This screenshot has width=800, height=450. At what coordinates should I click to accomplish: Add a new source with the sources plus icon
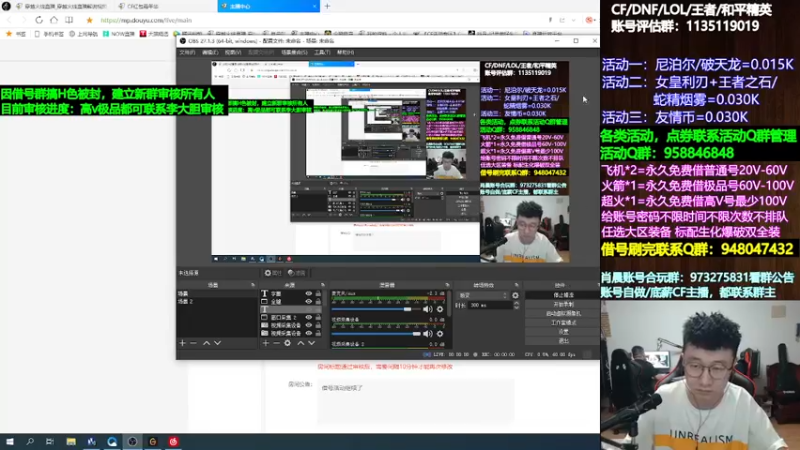click(266, 343)
